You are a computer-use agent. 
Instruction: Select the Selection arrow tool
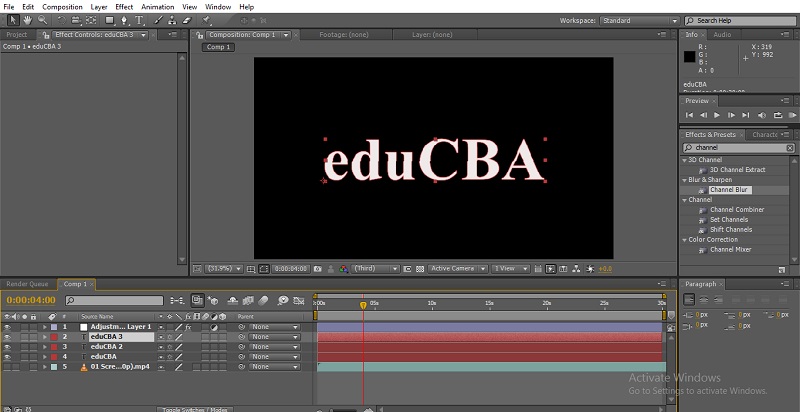(13, 20)
